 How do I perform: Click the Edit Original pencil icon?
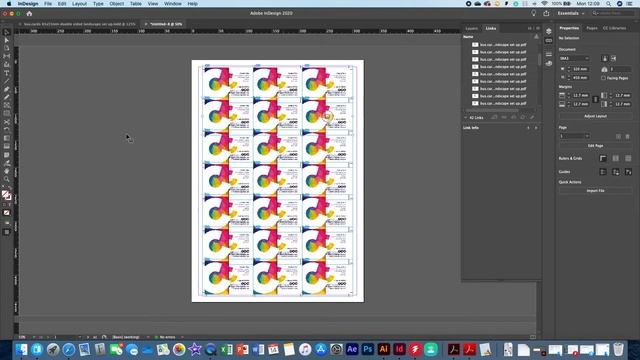(532, 118)
